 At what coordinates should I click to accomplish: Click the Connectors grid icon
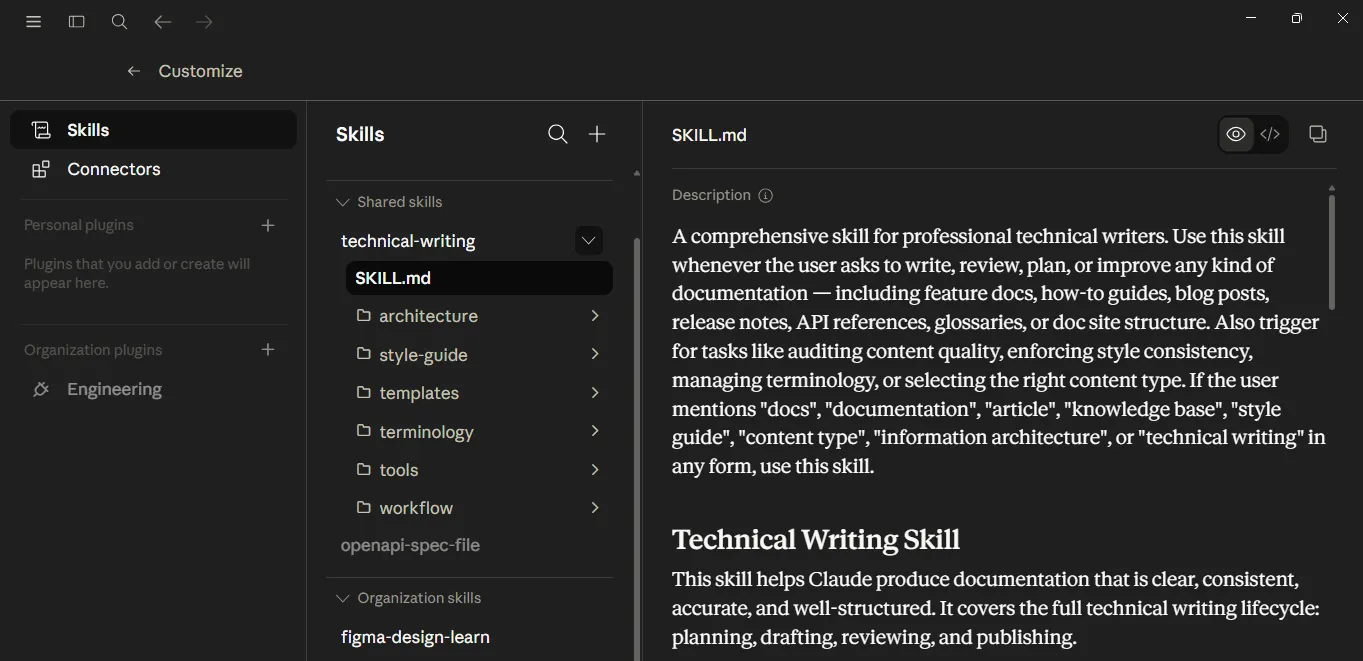click(41, 169)
